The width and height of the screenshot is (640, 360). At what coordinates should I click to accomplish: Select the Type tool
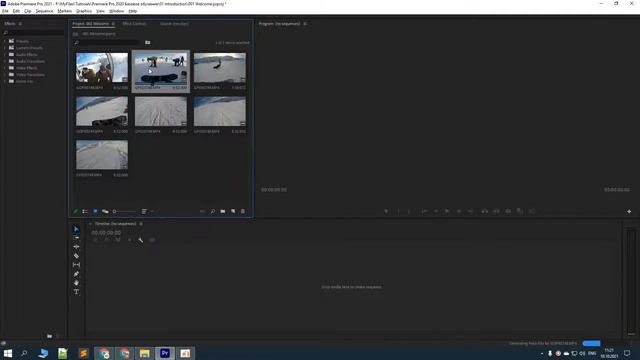coord(76,292)
